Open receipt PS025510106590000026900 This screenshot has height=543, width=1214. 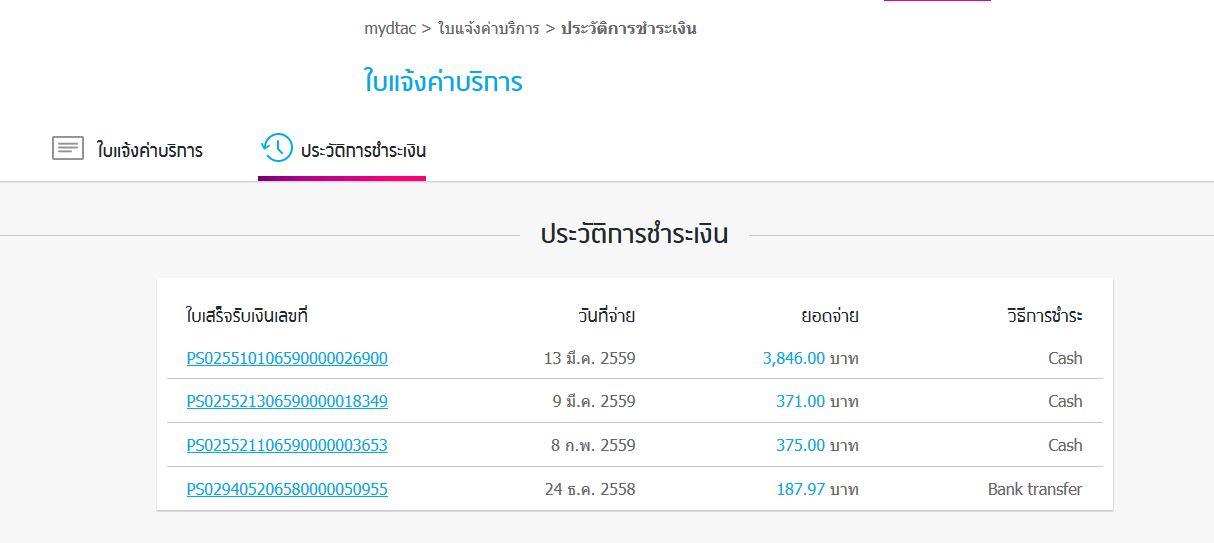[x=287, y=358]
